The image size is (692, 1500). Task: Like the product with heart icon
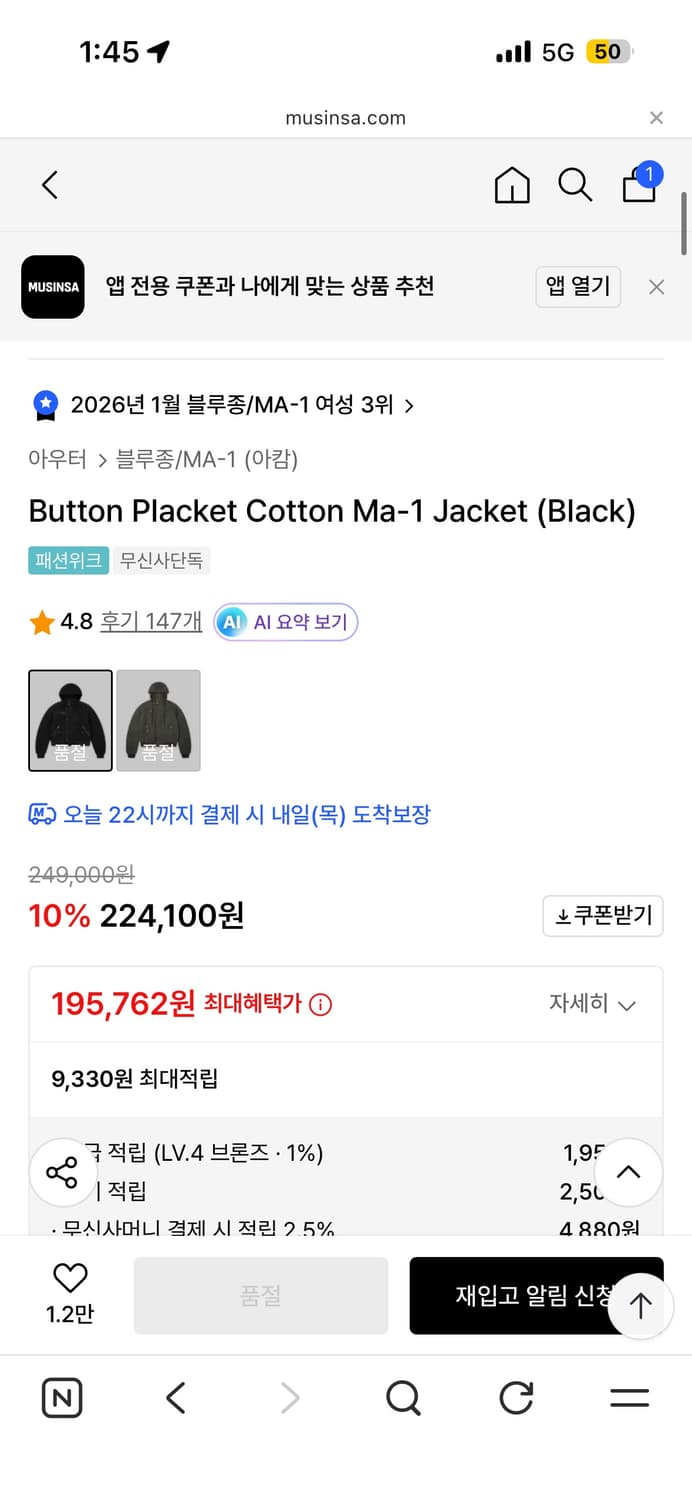(70, 1278)
